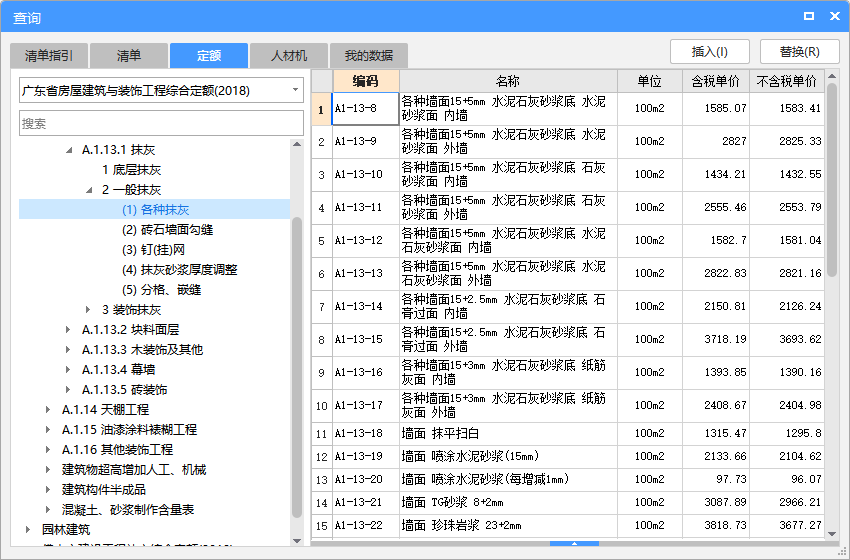Screen dimensions: 850x560
Task: Click the price value 1585.07
Action: click(725, 108)
